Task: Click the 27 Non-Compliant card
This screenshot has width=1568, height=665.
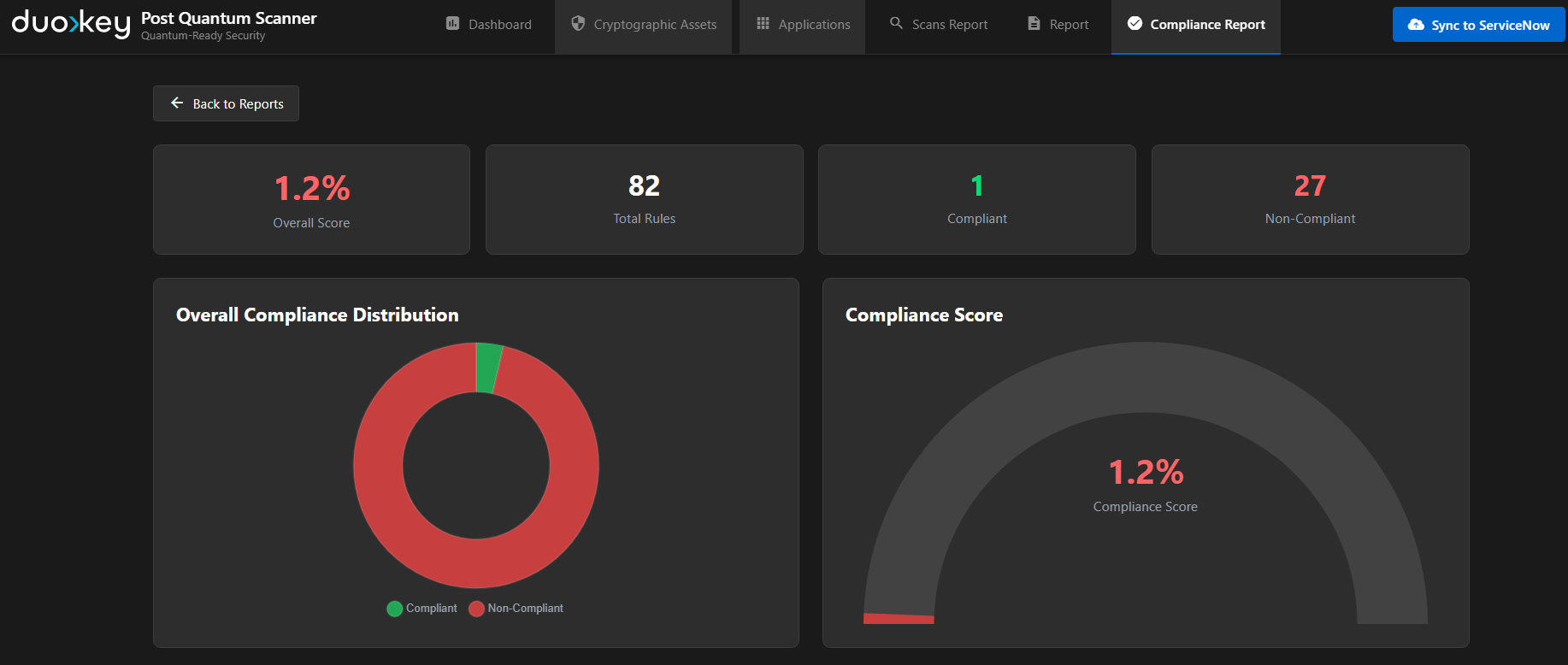Action: pyautogui.click(x=1311, y=200)
